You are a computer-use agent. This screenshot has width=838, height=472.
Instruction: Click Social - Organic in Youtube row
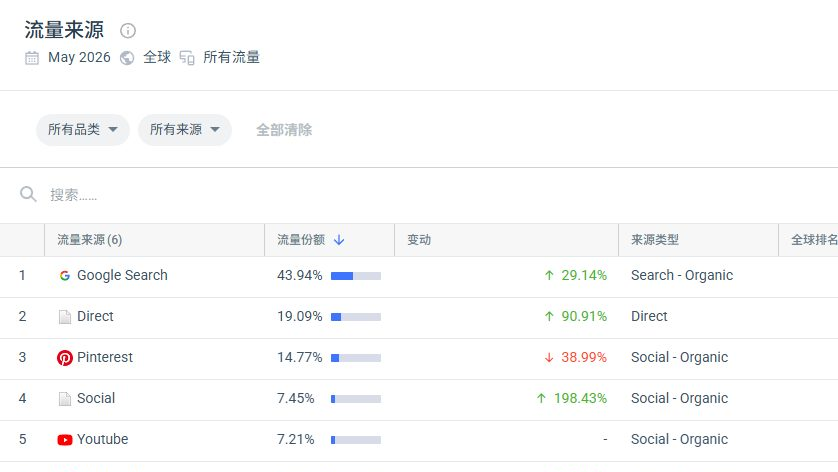point(679,439)
